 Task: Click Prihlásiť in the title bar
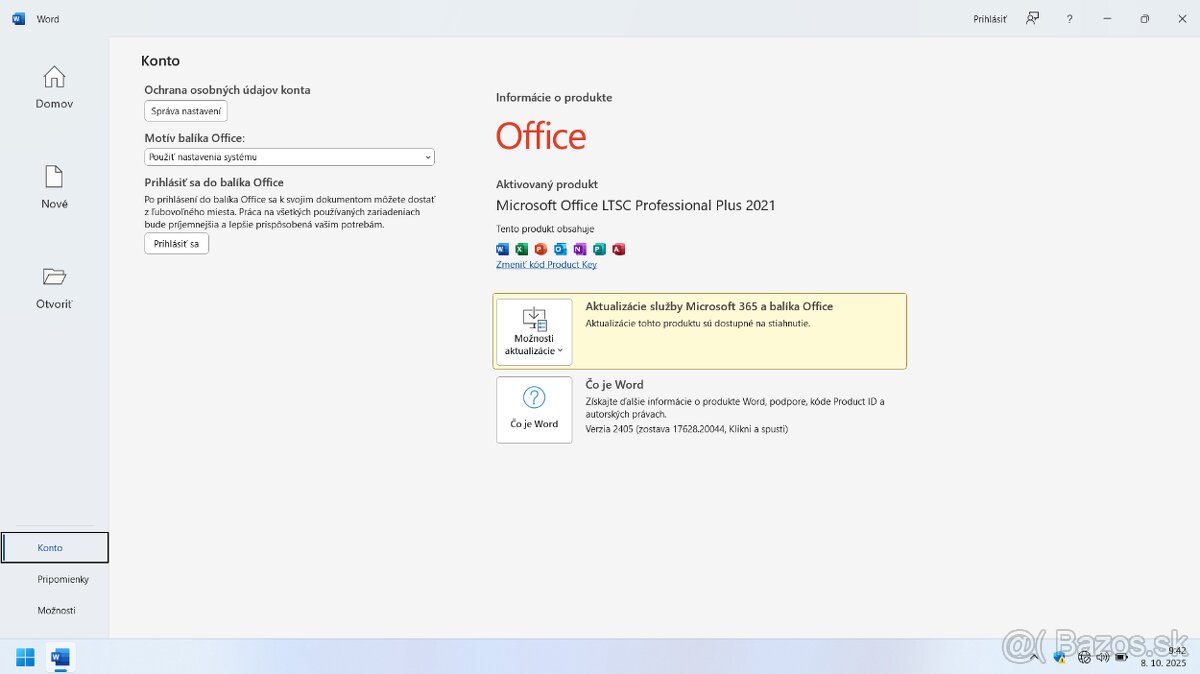click(989, 19)
